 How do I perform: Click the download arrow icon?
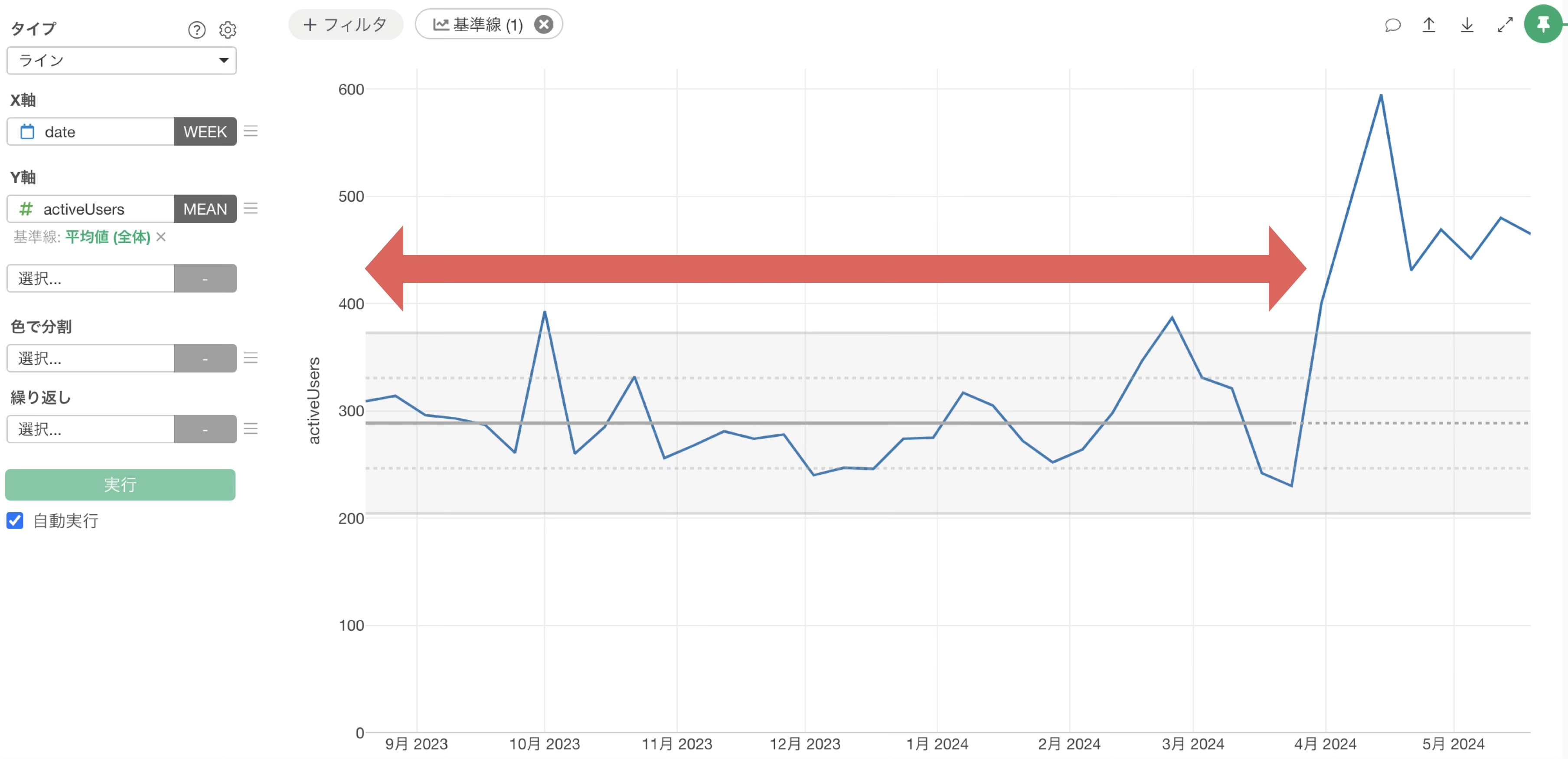(x=1467, y=25)
